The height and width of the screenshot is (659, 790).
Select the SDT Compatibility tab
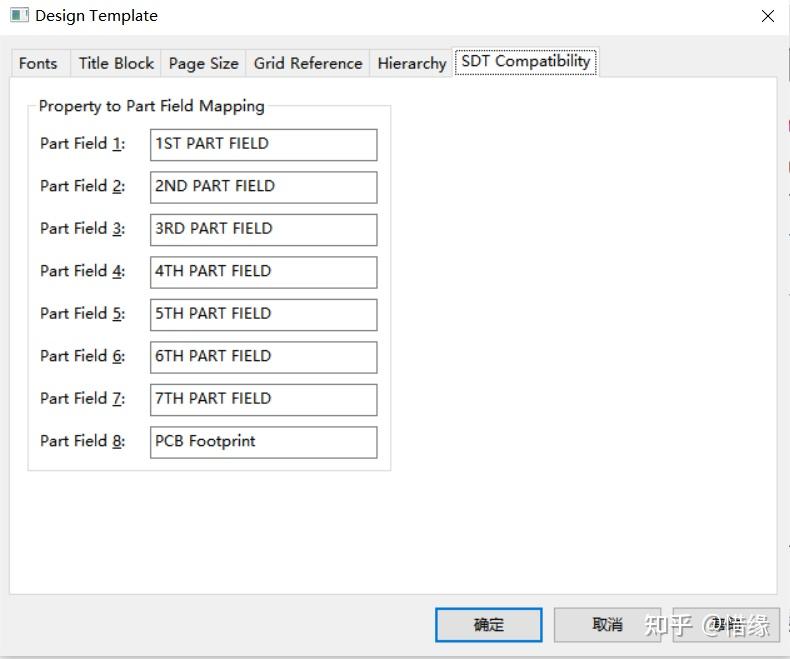pyautogui.click(x=525, y=61)
